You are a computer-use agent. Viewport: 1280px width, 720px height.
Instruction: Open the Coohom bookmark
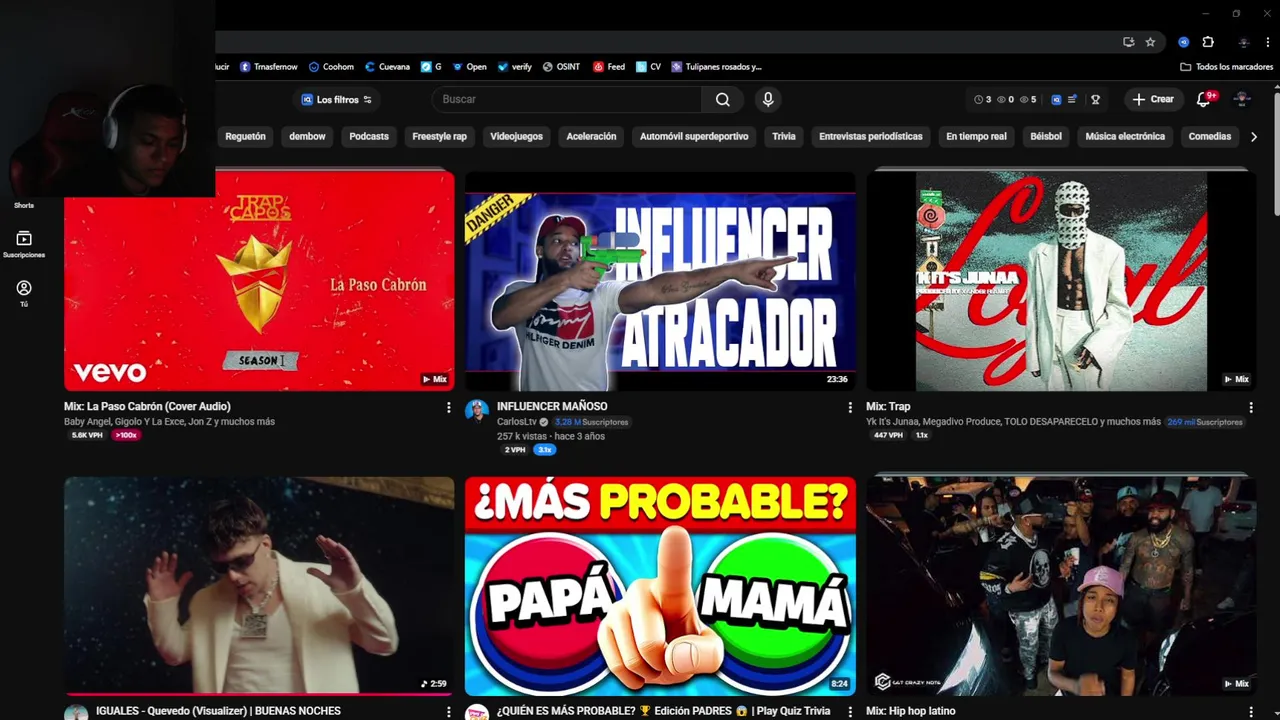pyautogui.click(x=331, y=67)
